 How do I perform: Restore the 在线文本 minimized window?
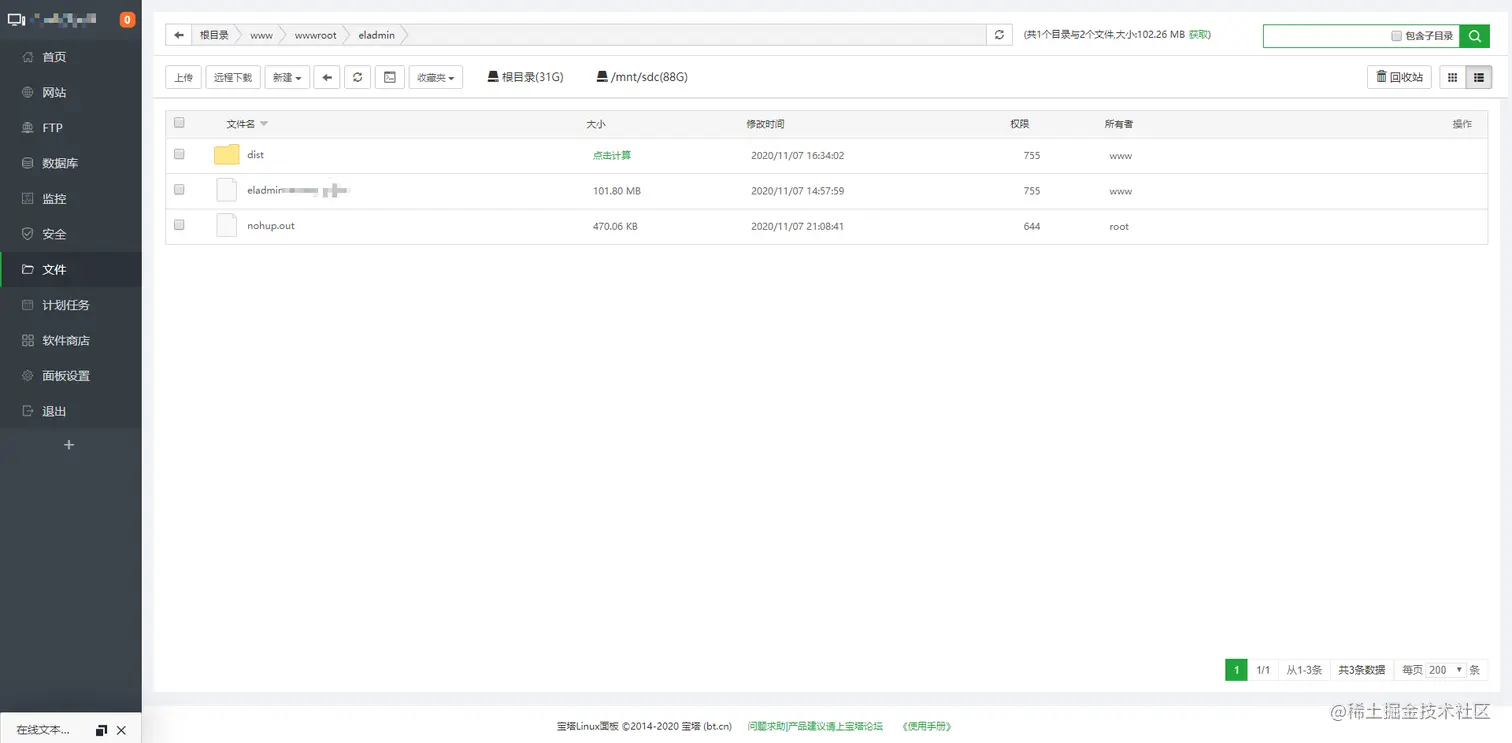coord(101,730)
